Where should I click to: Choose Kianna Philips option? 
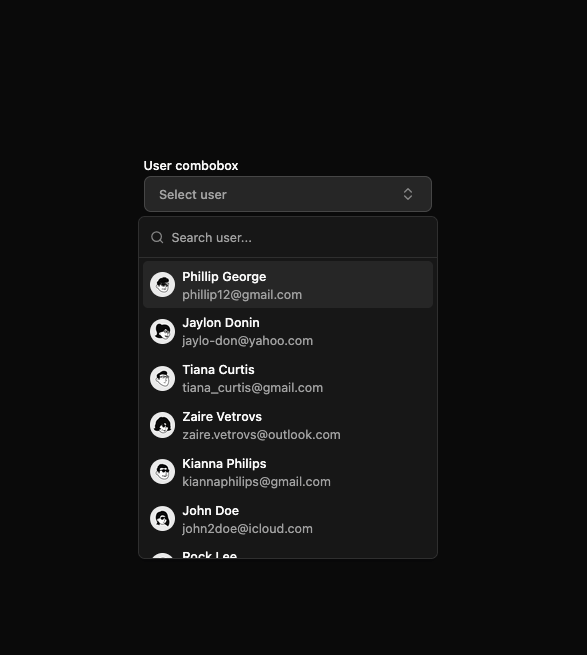pyautogui.click(x=287, y=472)
